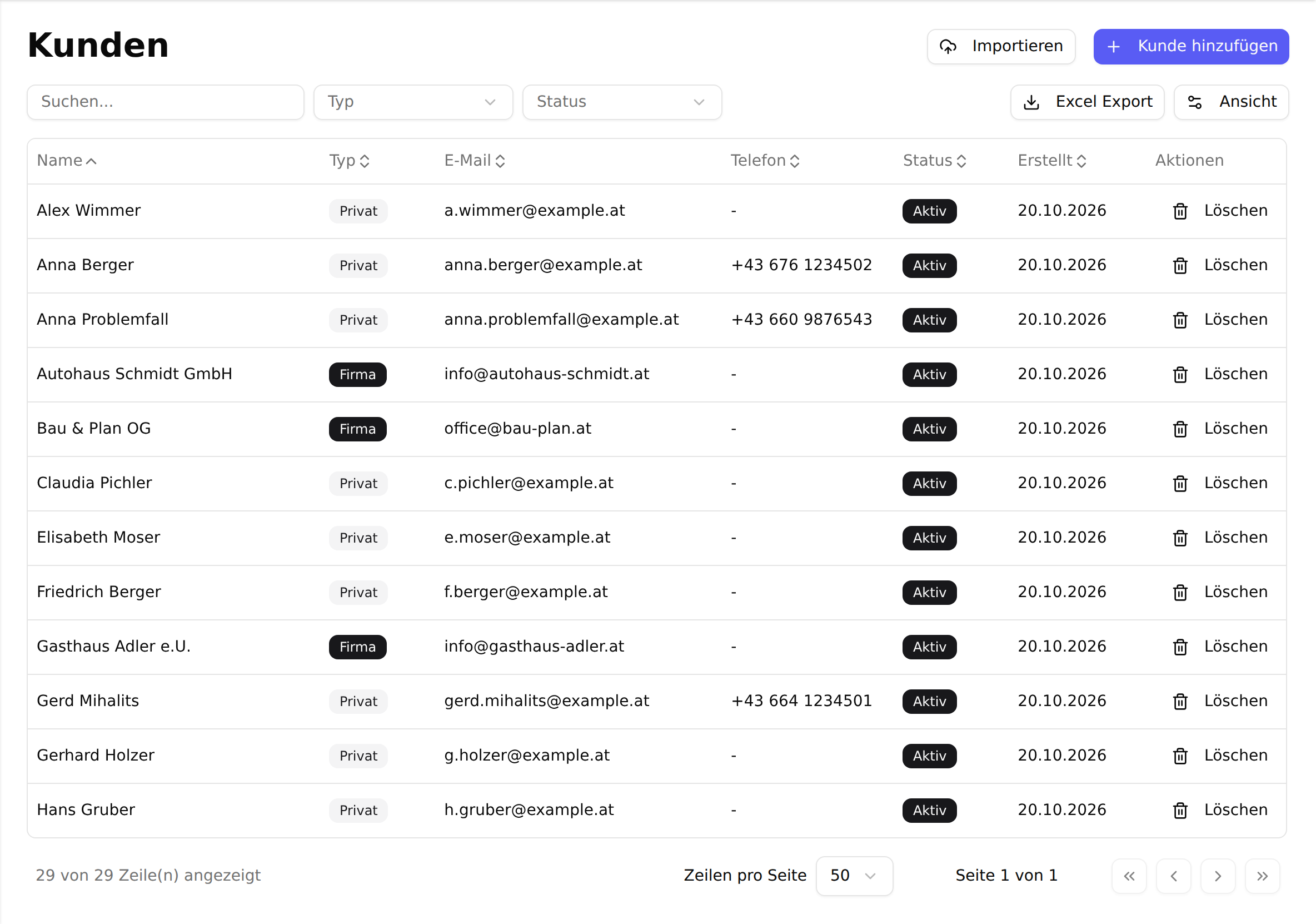
Task: Change Zeilen pro Seite dropdown value
Action: [854, 876]
